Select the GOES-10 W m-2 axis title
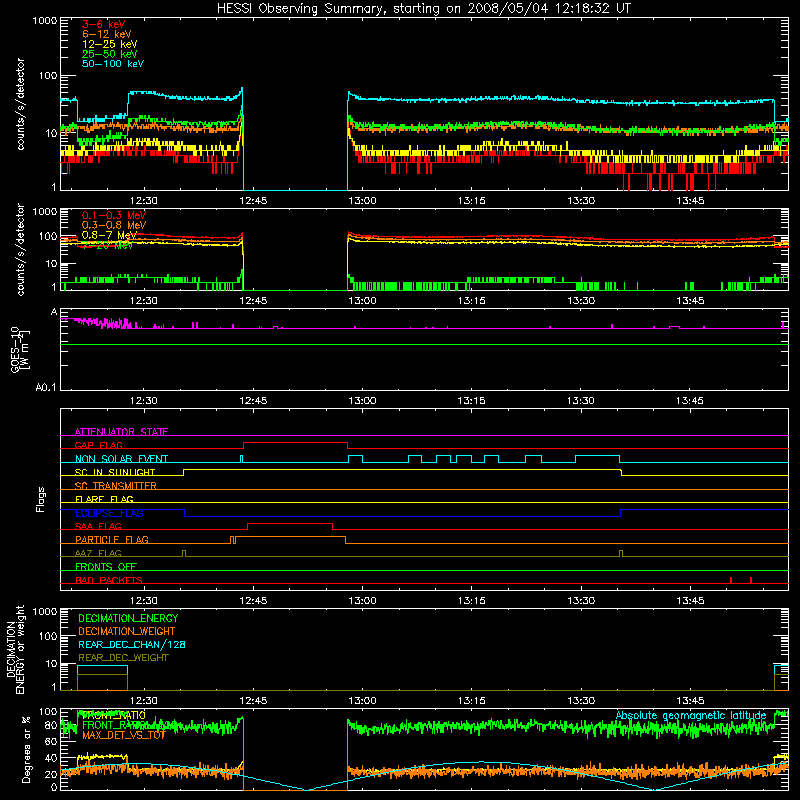The width and height of the screenshot is (800, 800). 20,349
